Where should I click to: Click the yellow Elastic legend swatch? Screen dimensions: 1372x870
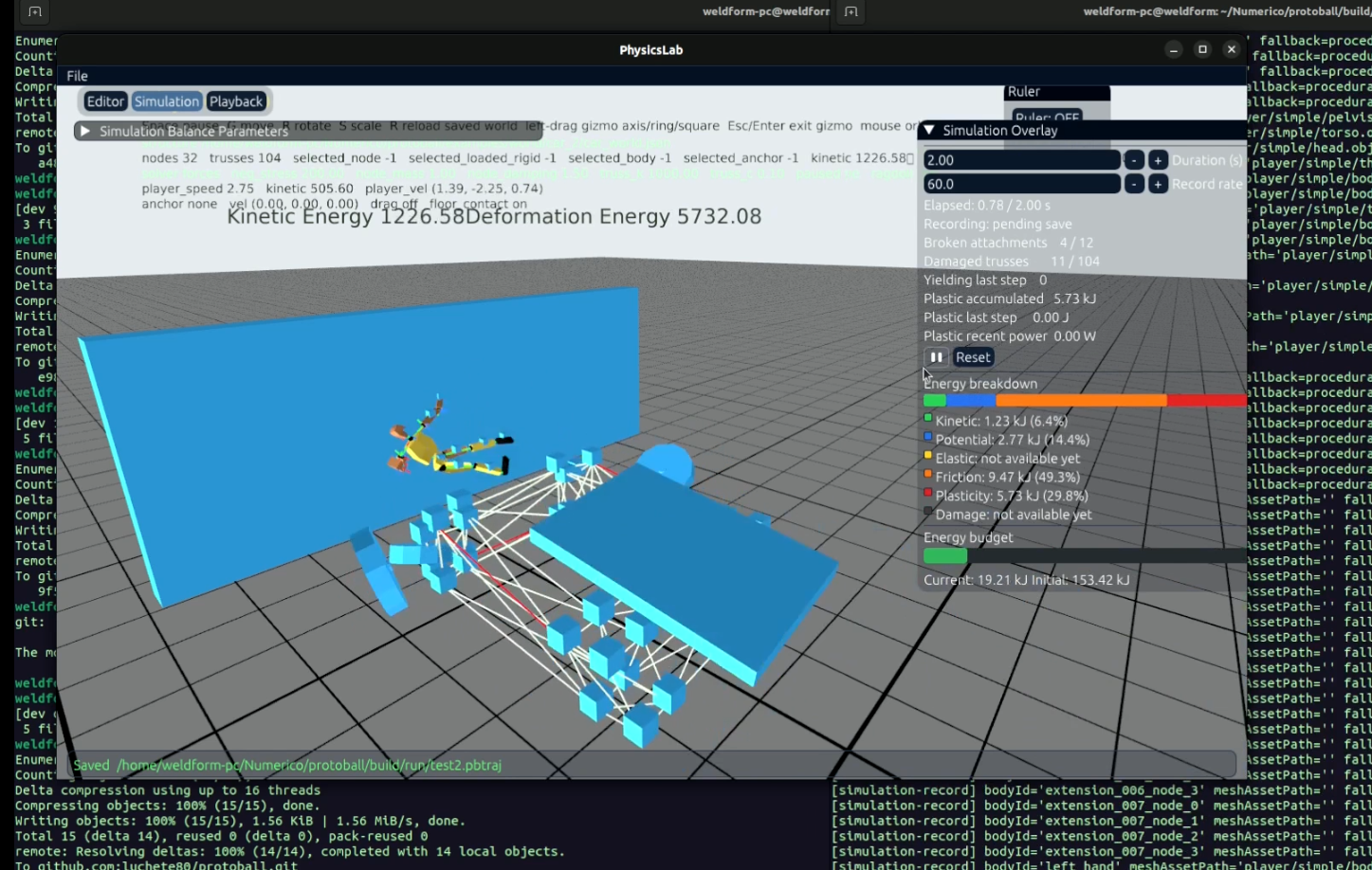coord(928,456)
